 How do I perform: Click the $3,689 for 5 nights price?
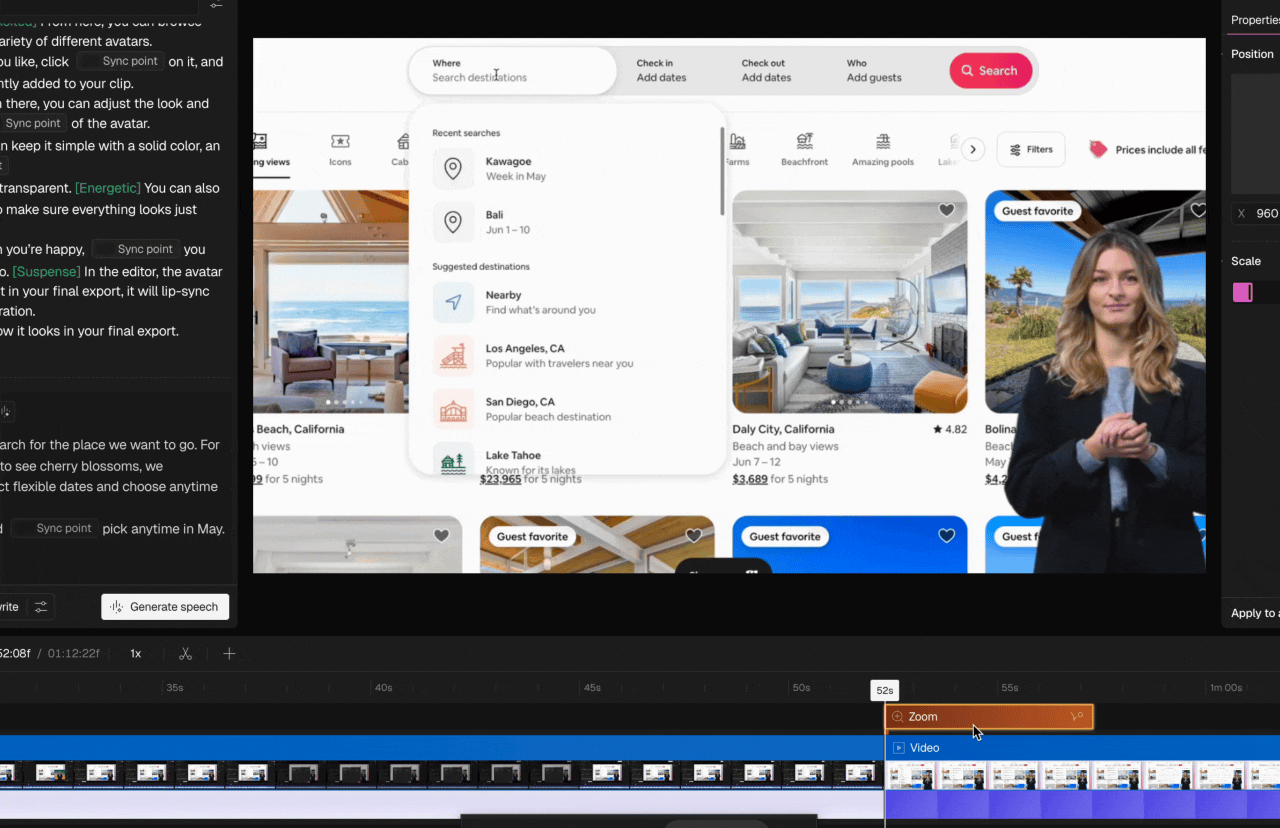(780, 479)
